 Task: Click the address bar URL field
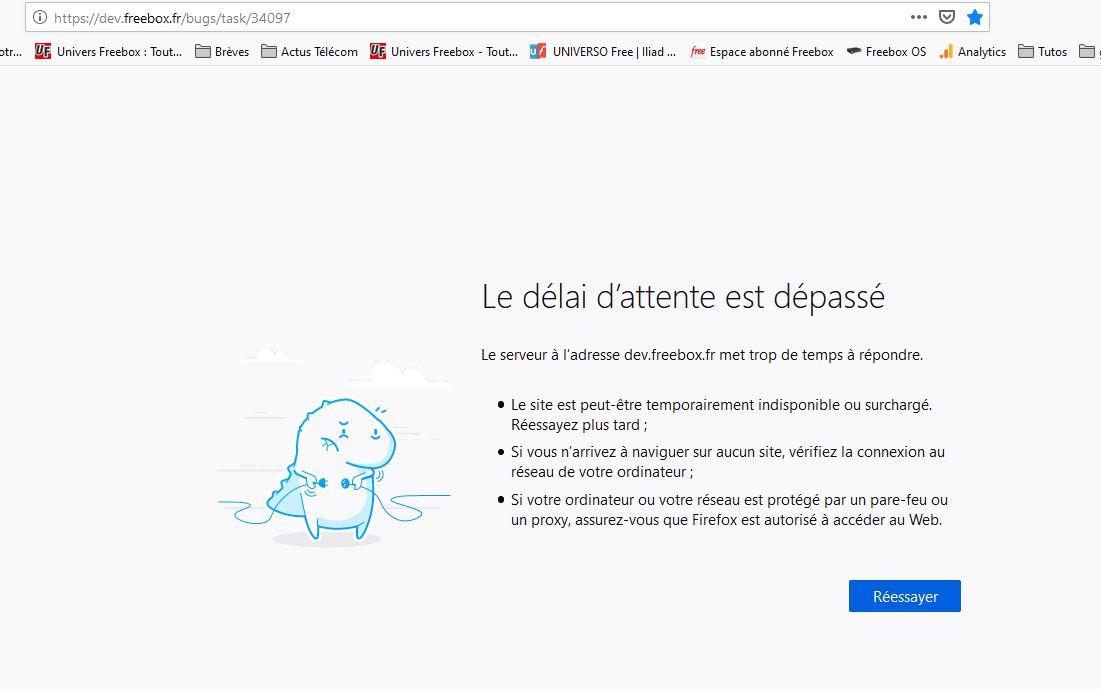coord(450,17)
